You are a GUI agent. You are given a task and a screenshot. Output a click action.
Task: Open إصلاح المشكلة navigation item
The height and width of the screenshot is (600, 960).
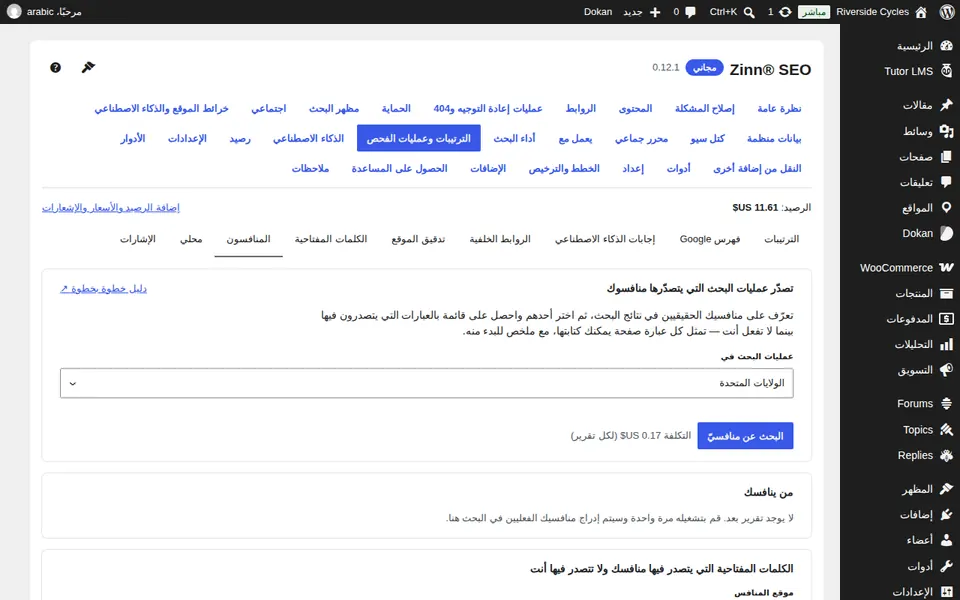(705, 109)
